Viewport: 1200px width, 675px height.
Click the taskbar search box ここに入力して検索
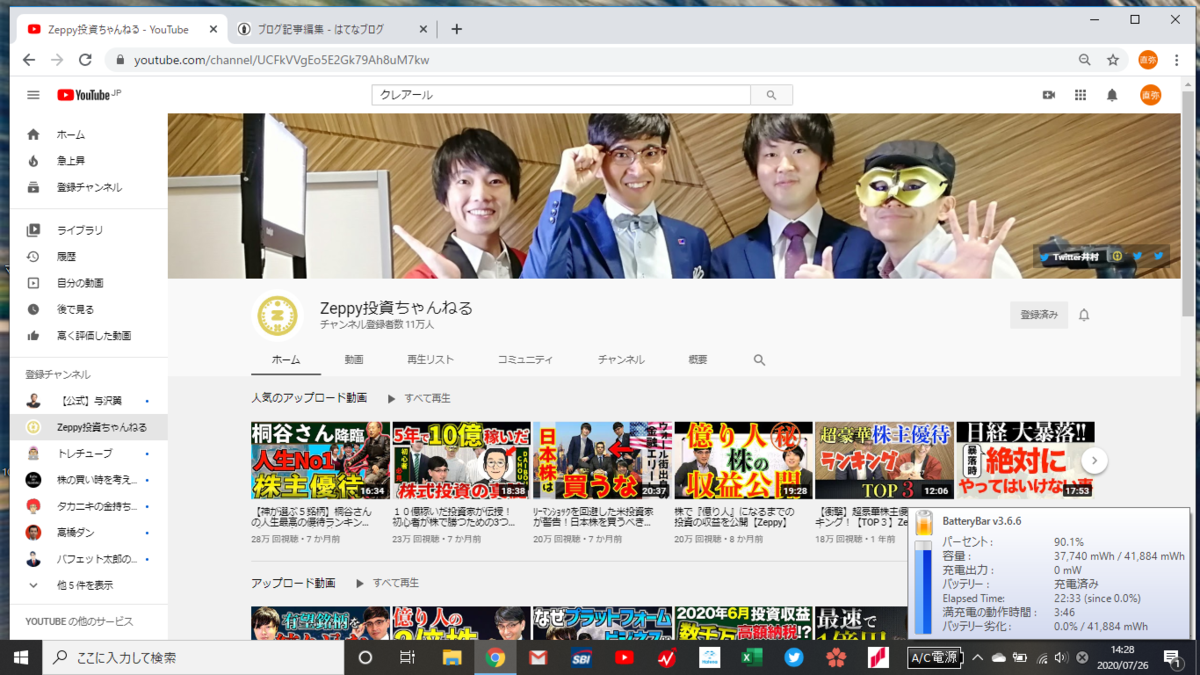[193, 657]
